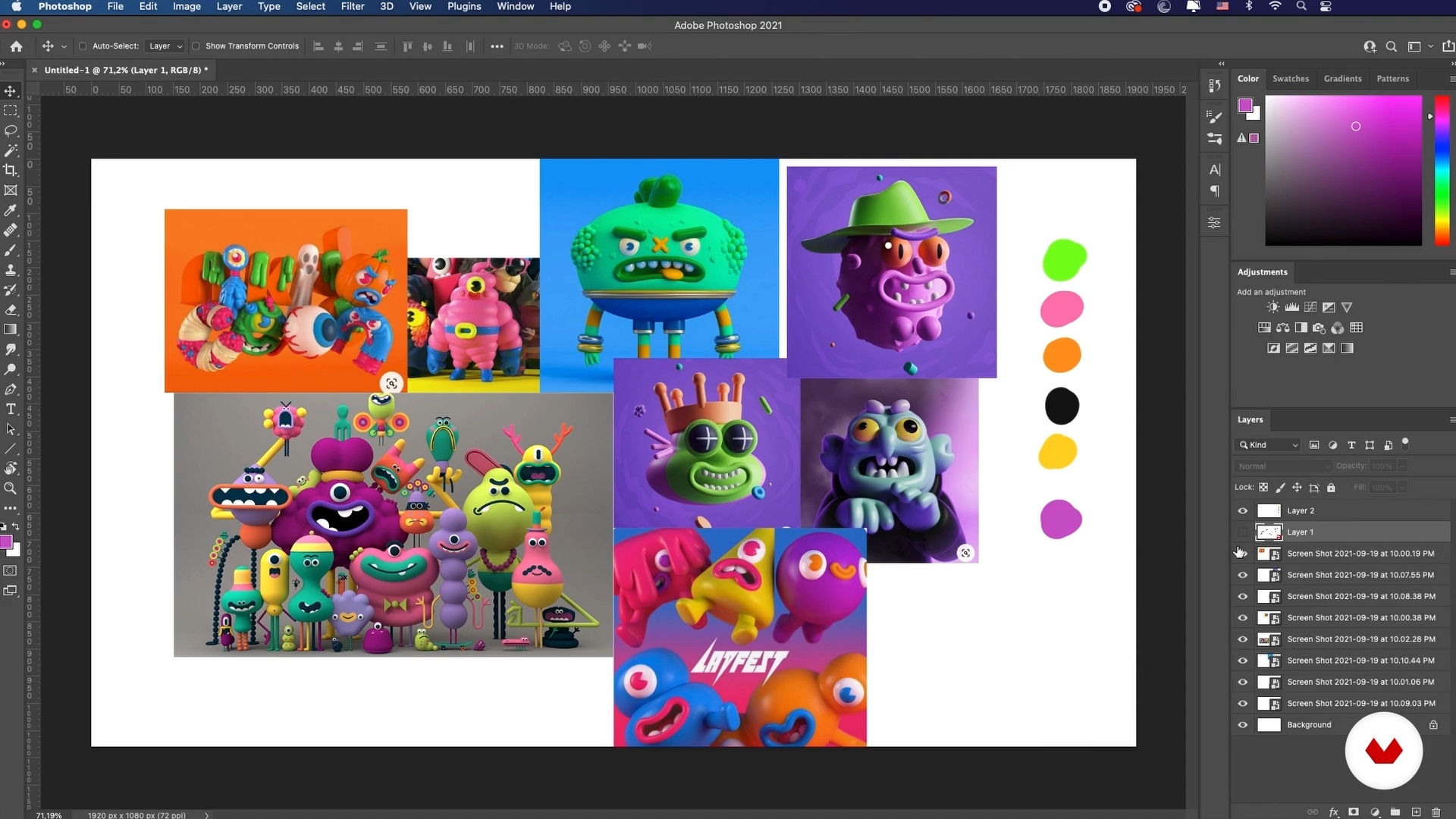Hide Layer 2 with eye icon
Image resolution: width=1456 pixels, height=819 pixels.
[x=1242, y=511]
